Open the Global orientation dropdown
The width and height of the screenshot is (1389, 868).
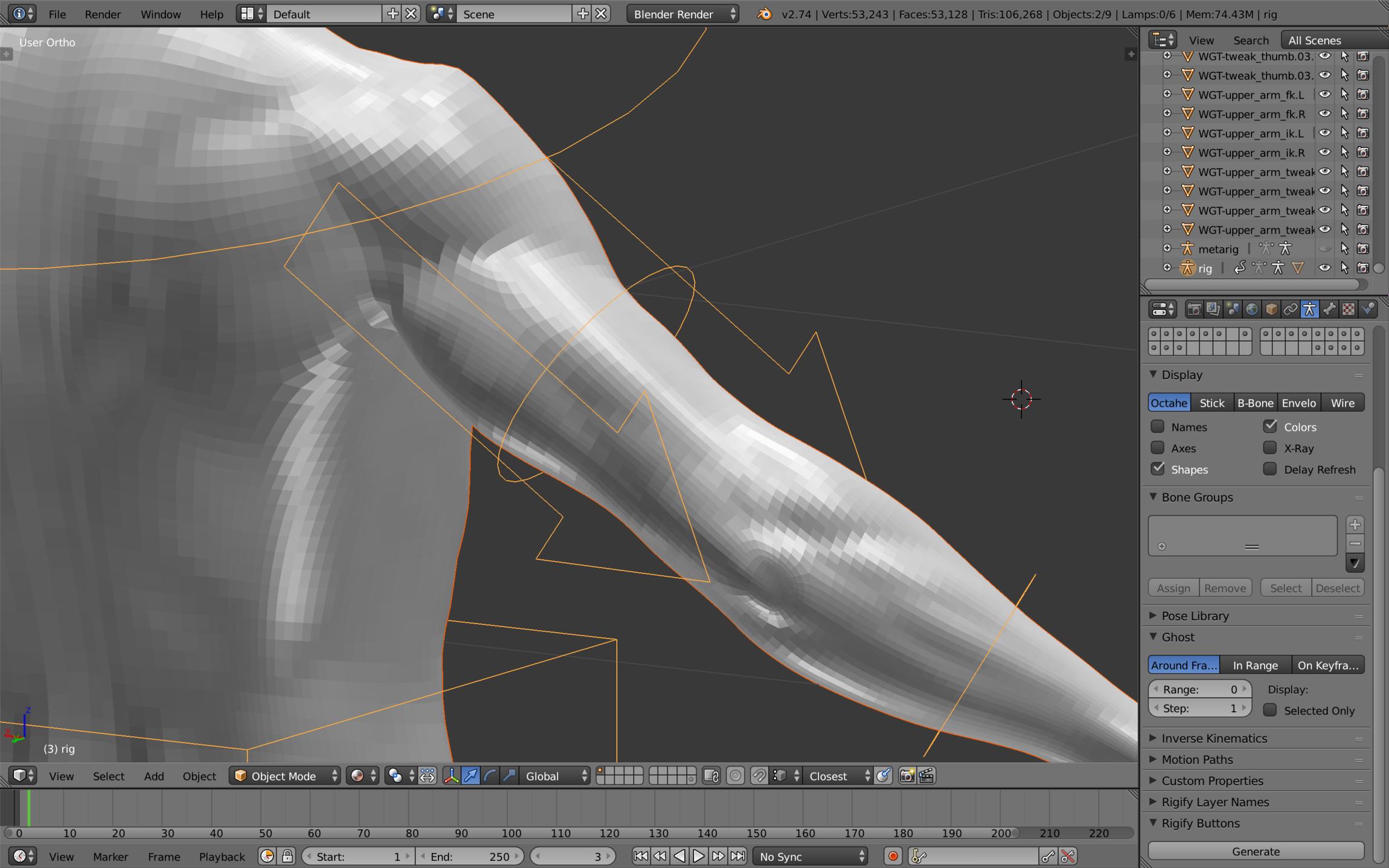click(555, 776)
